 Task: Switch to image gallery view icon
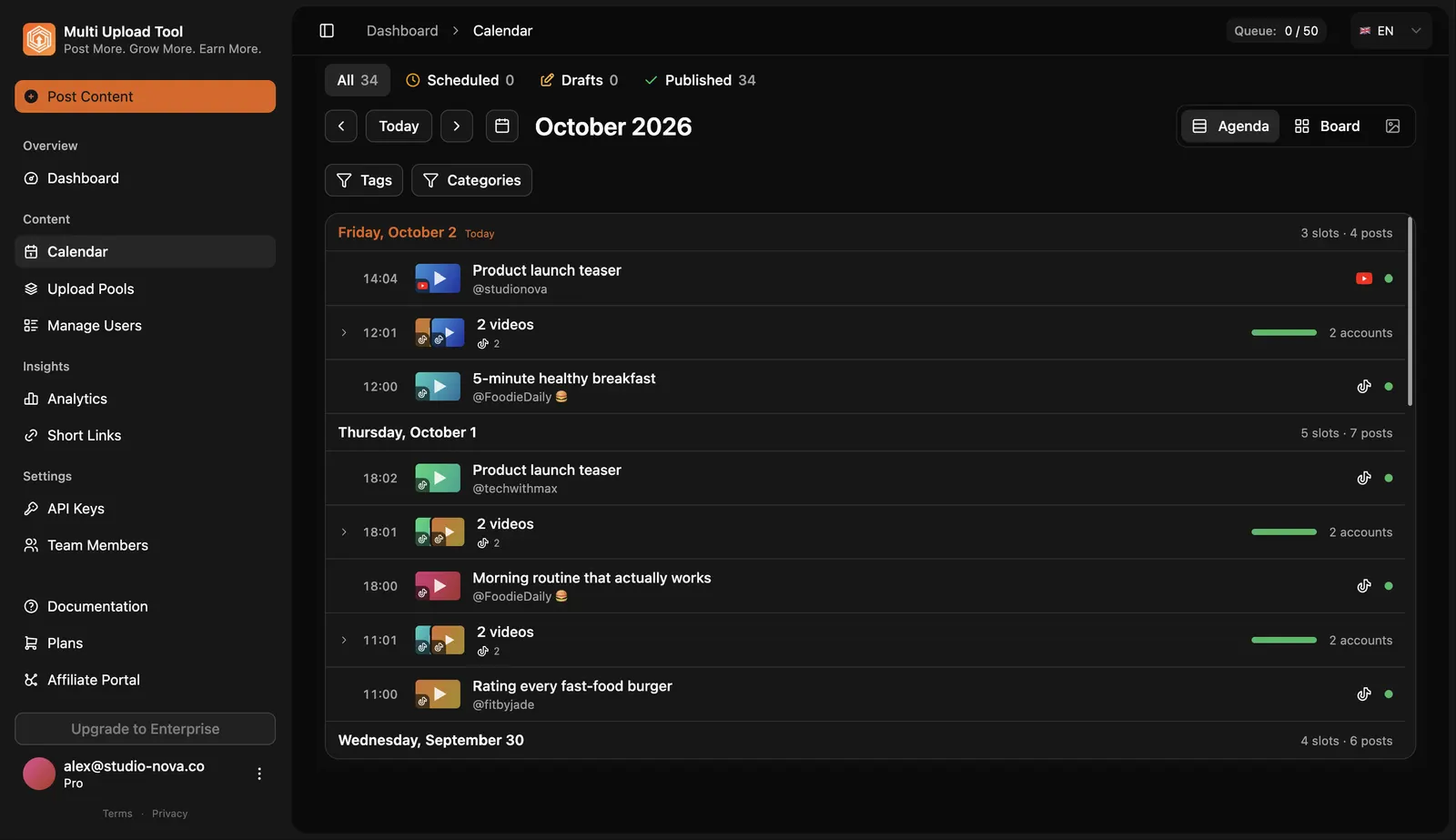[x=1392, y=127]
